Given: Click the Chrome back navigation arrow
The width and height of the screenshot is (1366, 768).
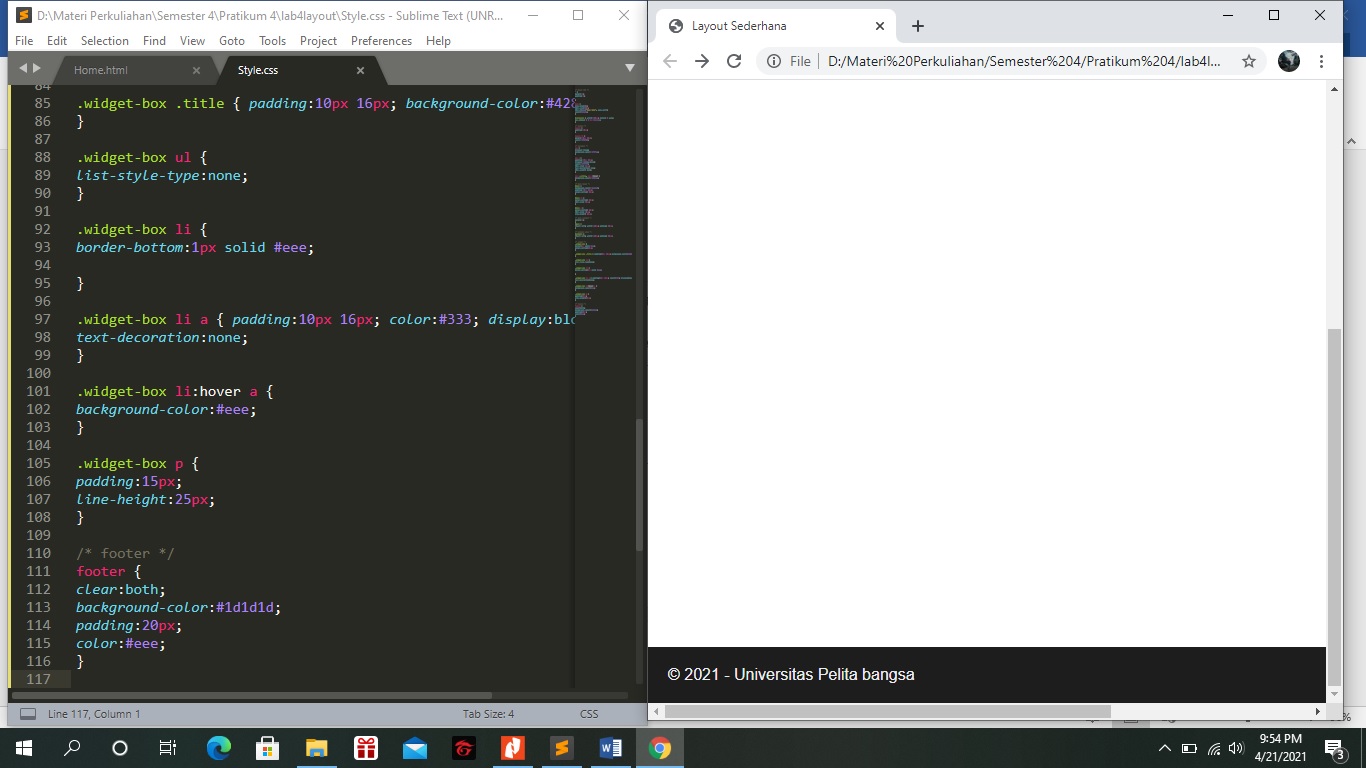Looking at the screenshot, I should [x=668, y=61].
